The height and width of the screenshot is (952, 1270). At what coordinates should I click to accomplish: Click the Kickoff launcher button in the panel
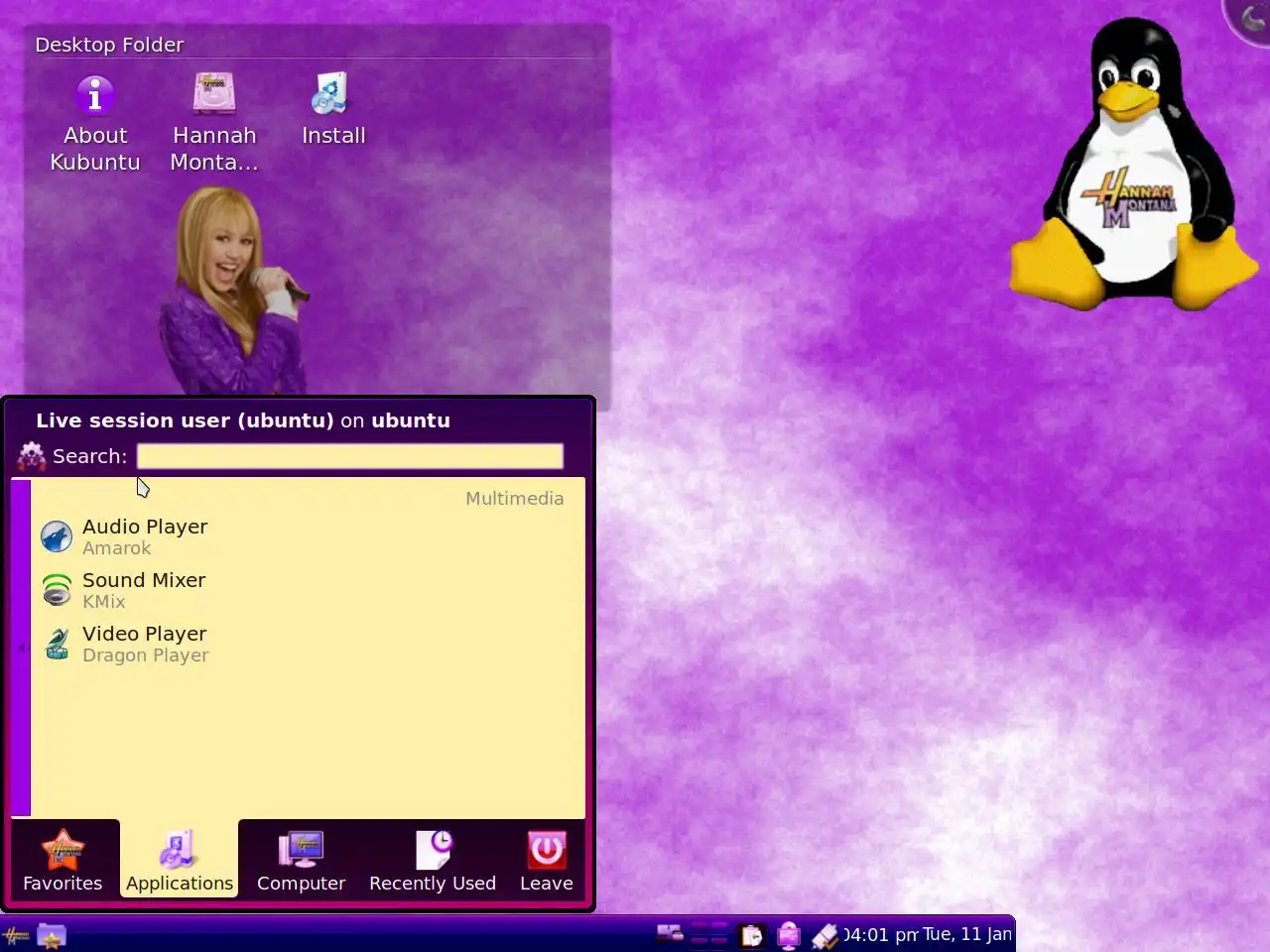point(16,935)
